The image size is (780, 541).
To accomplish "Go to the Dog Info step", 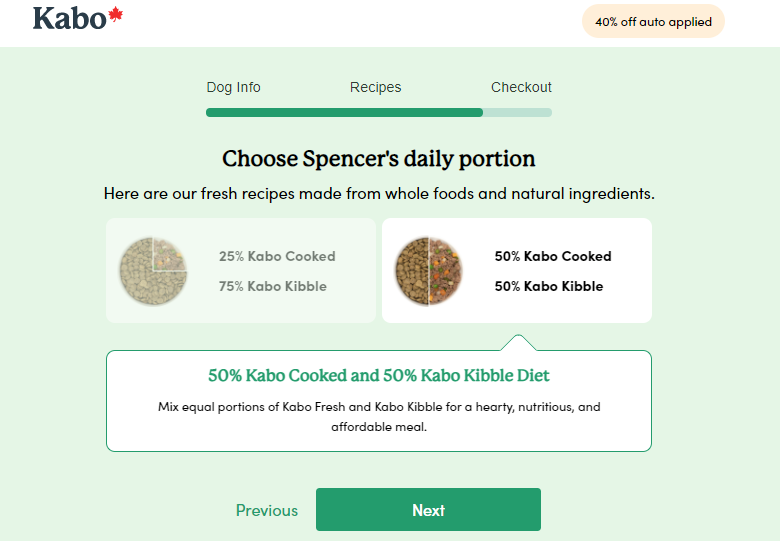I will tap(233, 87).
